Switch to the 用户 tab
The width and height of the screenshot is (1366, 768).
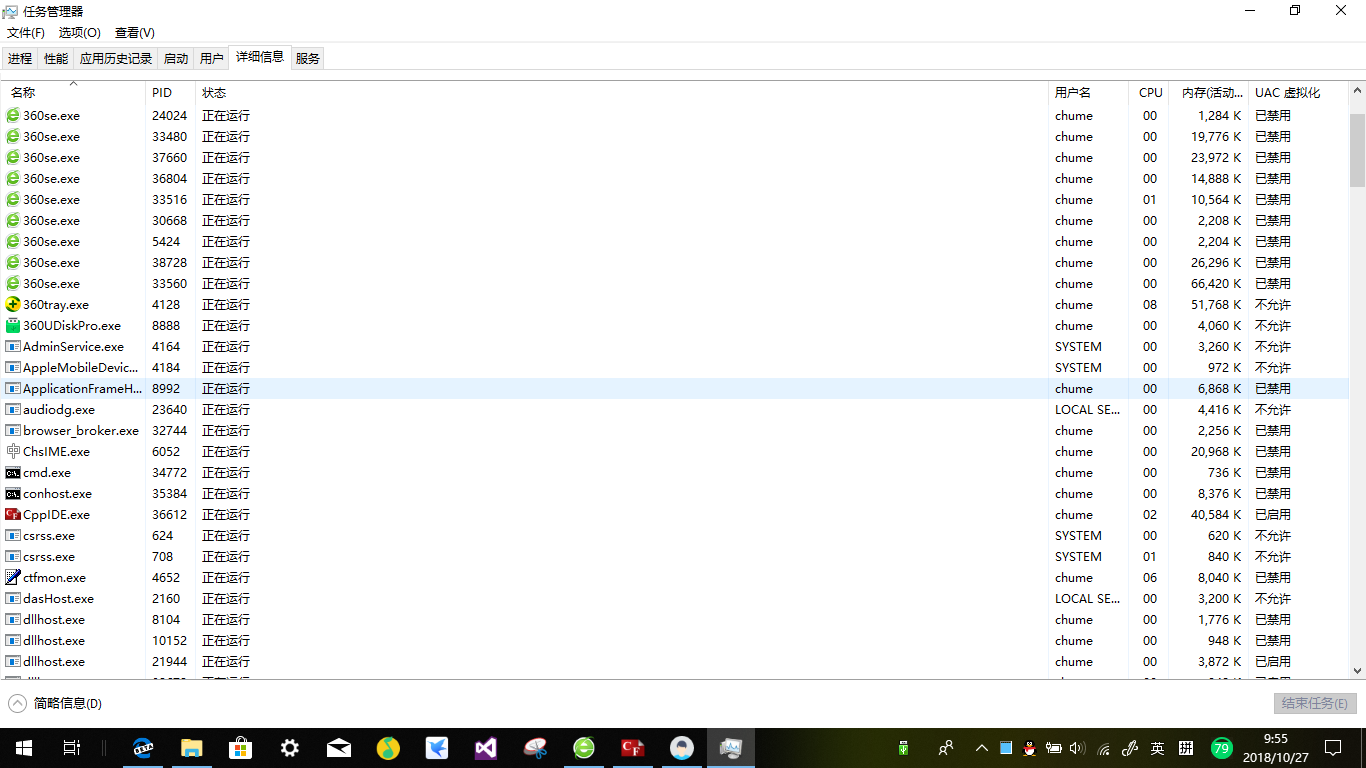pos(212,59)
